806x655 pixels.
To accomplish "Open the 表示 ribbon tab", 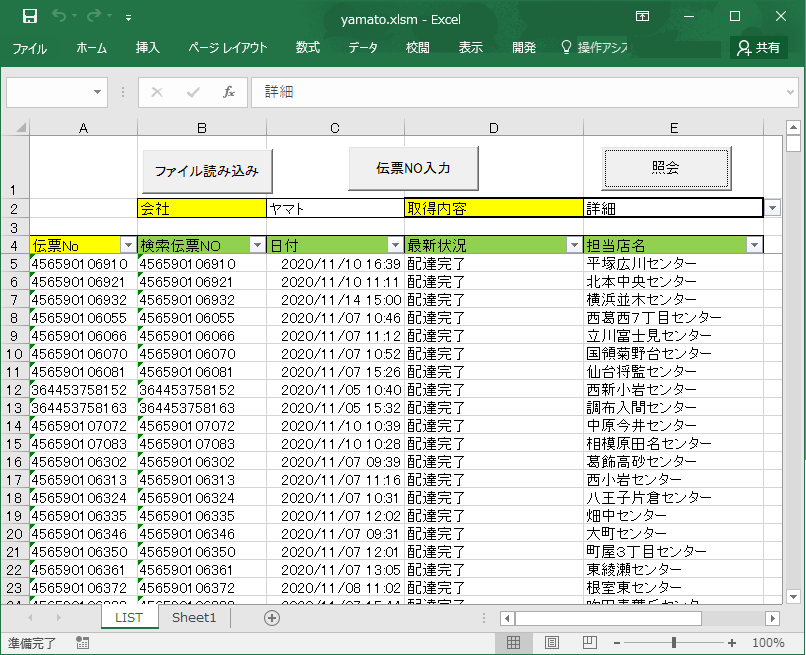I will tap(470, 48).
